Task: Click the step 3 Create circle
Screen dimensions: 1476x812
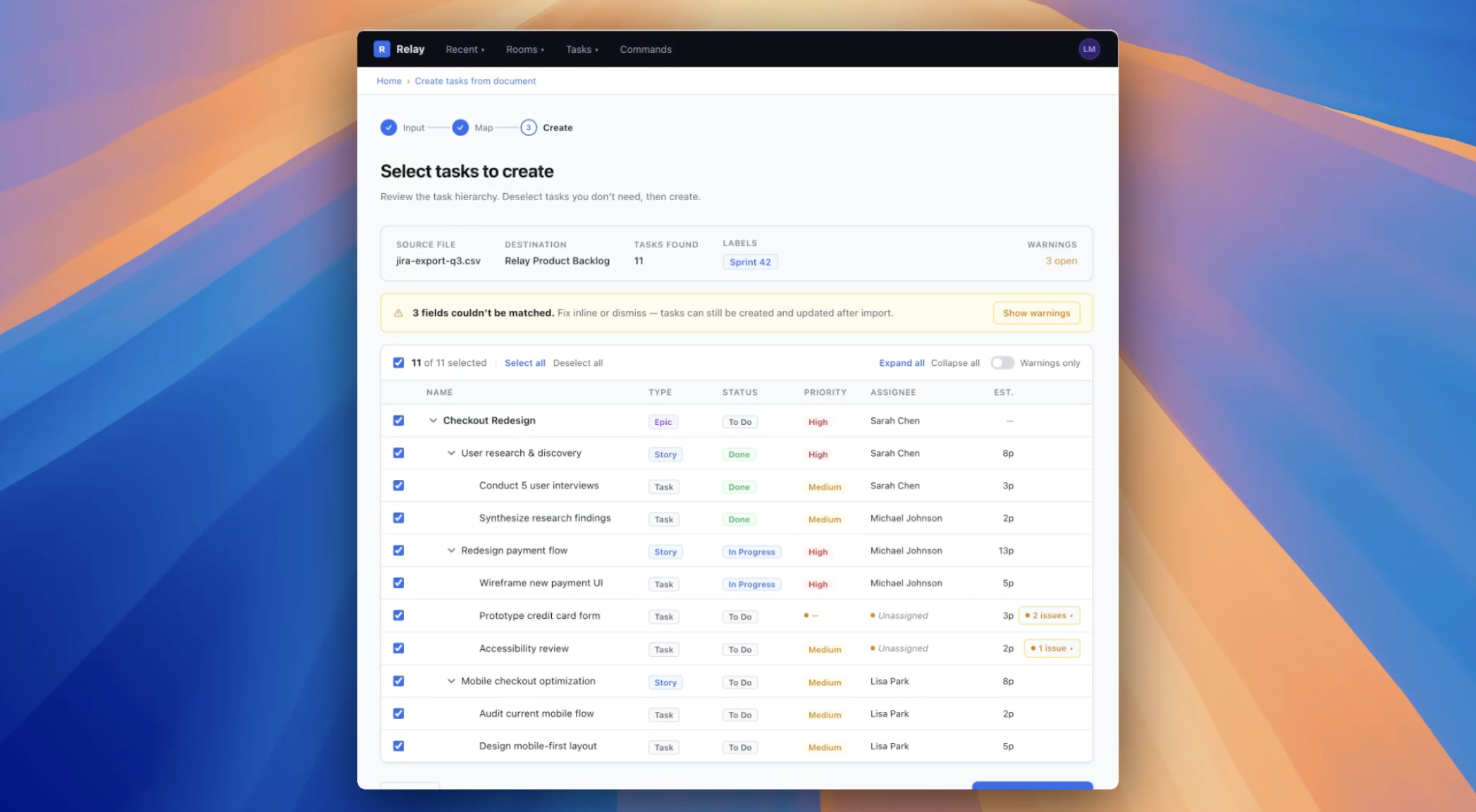Action: 529,128
